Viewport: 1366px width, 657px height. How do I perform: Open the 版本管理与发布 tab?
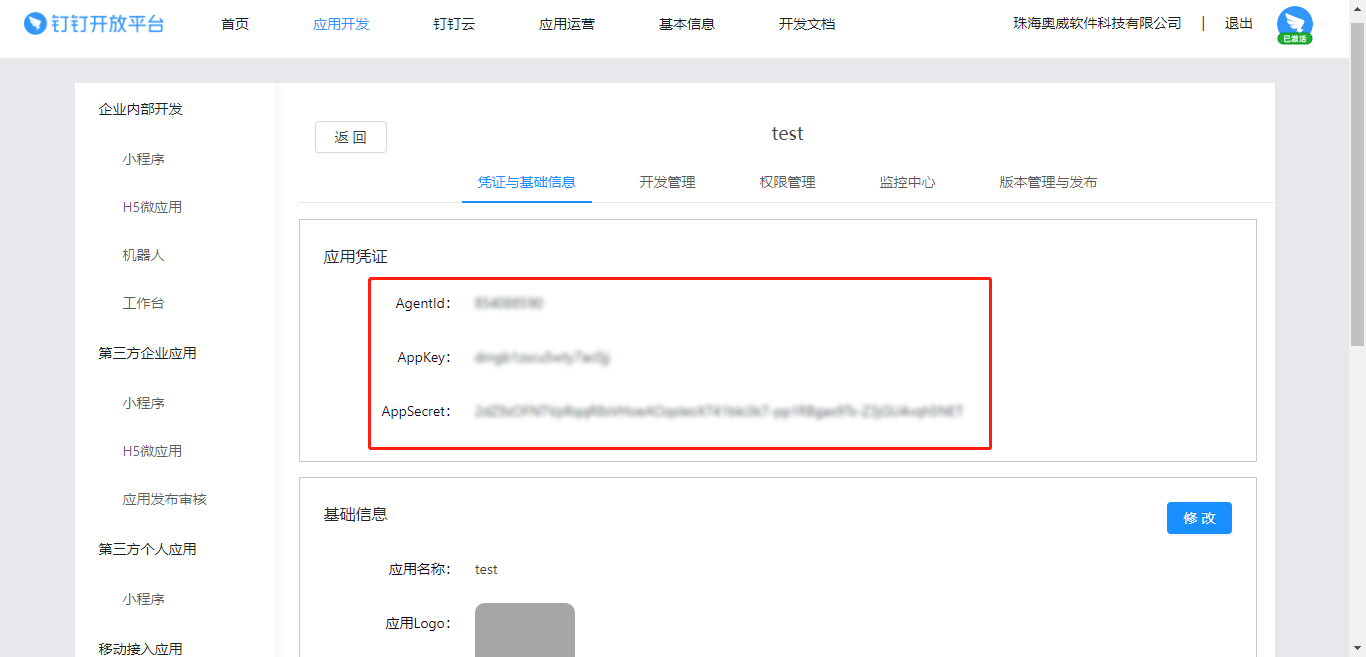pos(1047,182)
